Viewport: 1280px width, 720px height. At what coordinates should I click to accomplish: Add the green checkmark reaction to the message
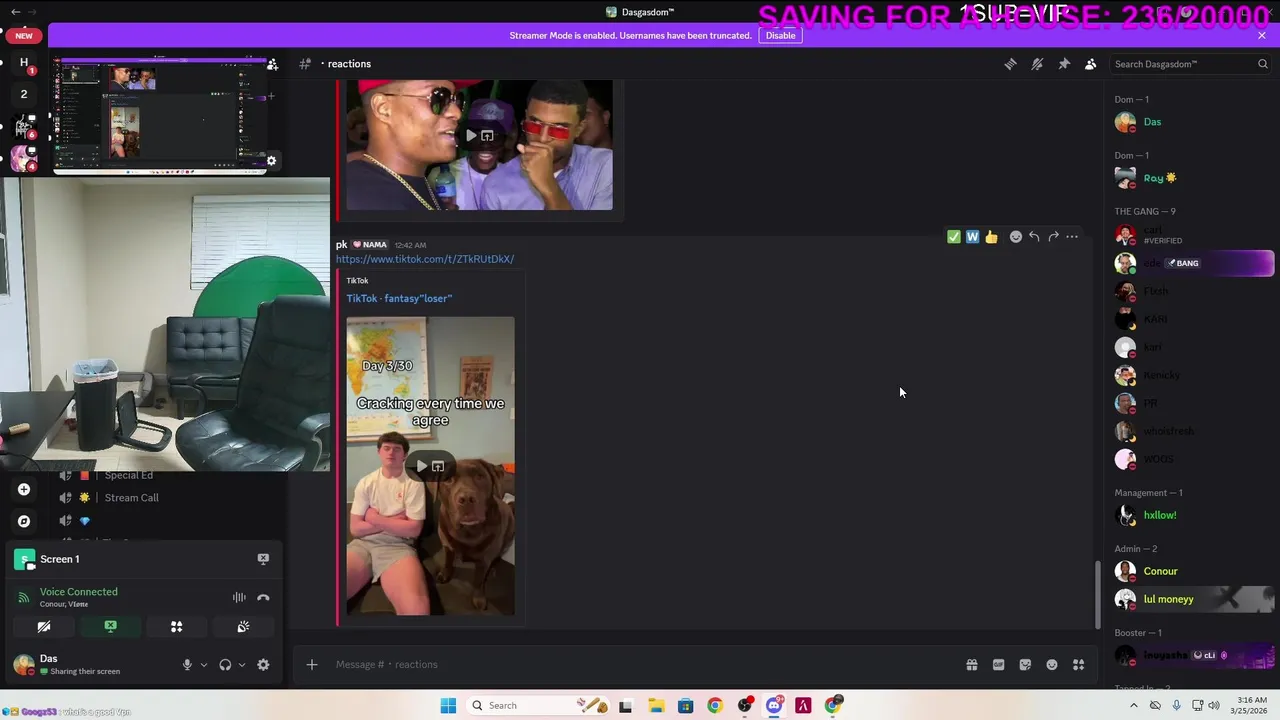click(x=953, y=237)
